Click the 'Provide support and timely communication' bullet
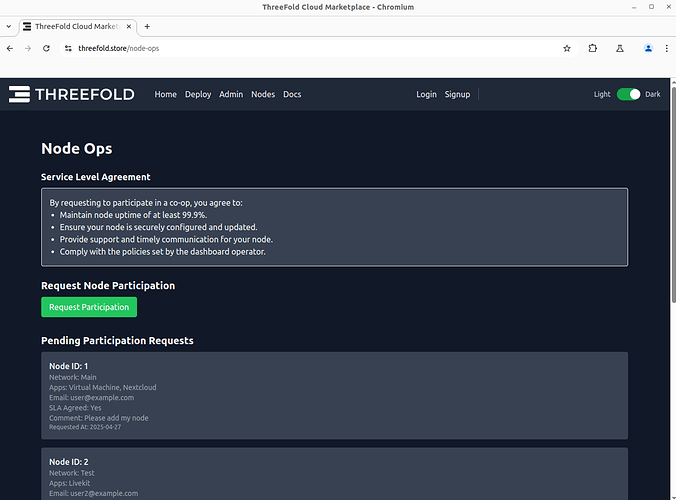 pos(166,239)
